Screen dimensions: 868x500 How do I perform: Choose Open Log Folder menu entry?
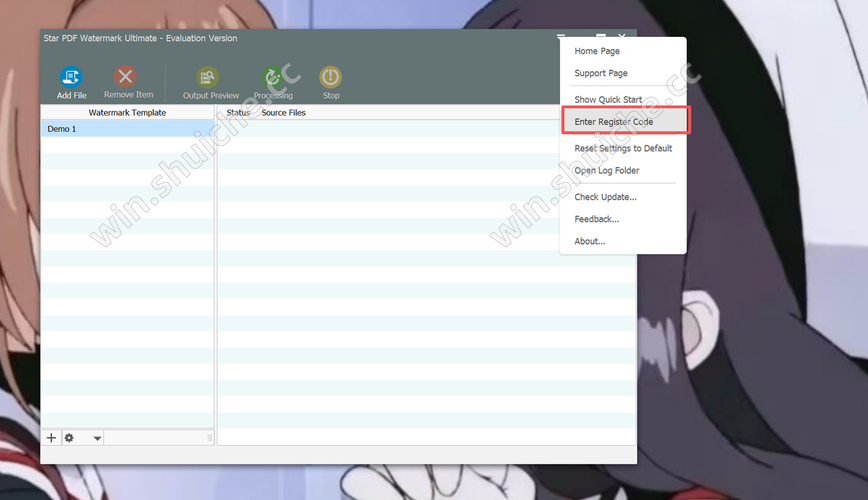click(x=606, y=171)
